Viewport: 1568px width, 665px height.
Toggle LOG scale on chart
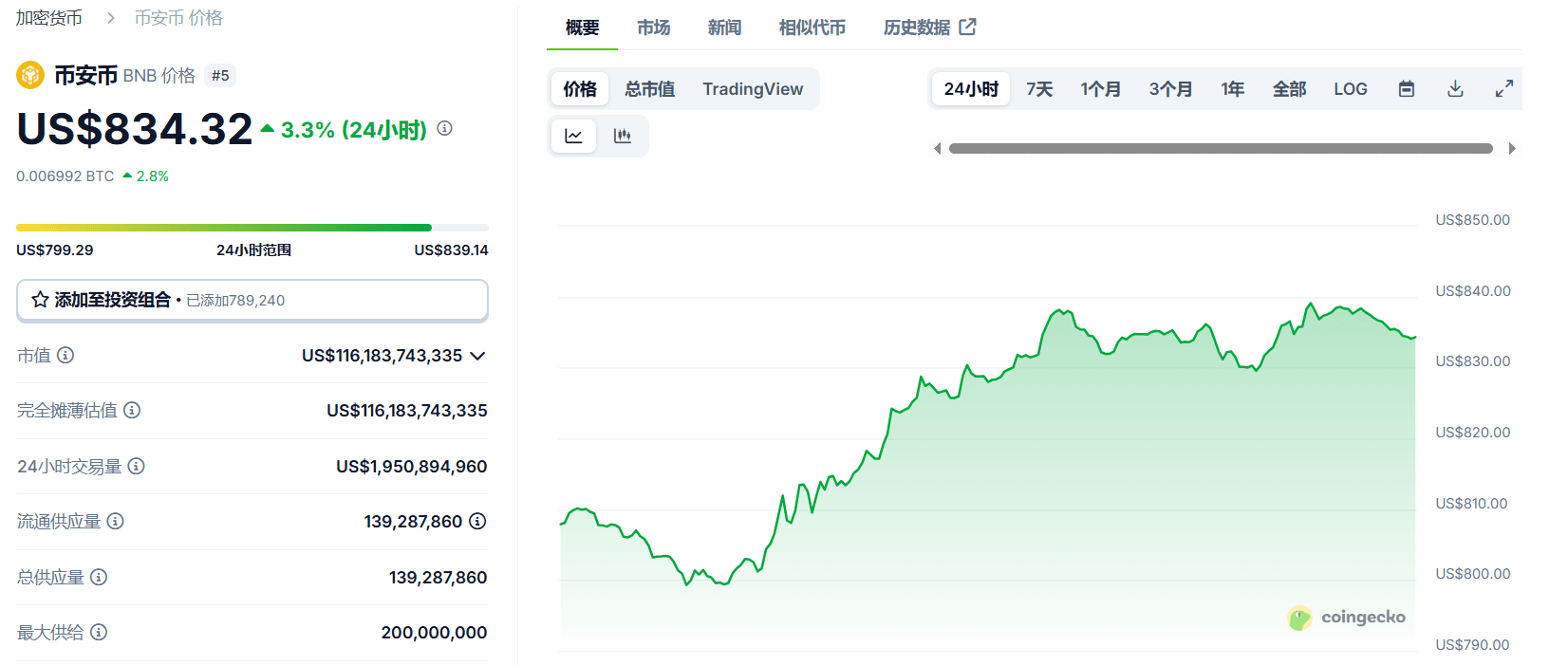tap(1350, 89)
